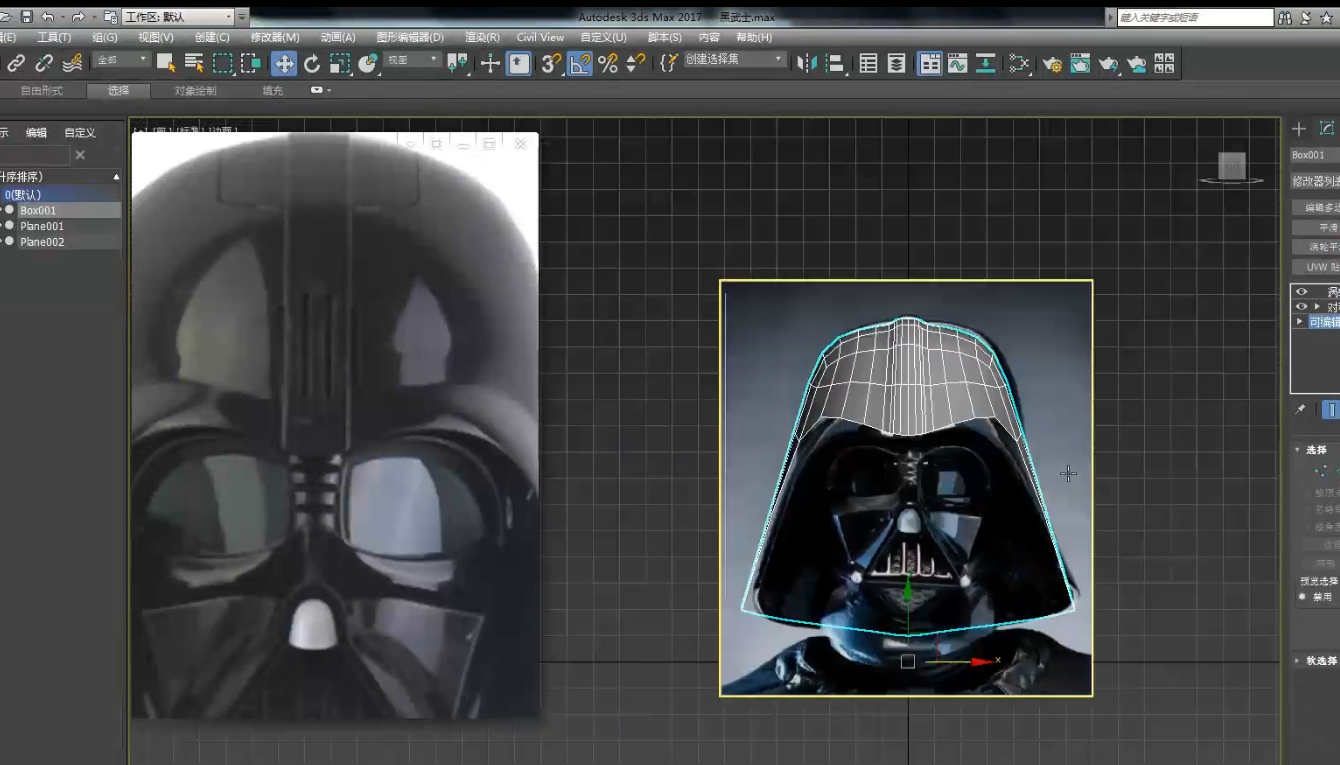Toggle visibility dot of Plane001 row
The width and height of the screenshot is (1340, 765).
coord(9,226)
